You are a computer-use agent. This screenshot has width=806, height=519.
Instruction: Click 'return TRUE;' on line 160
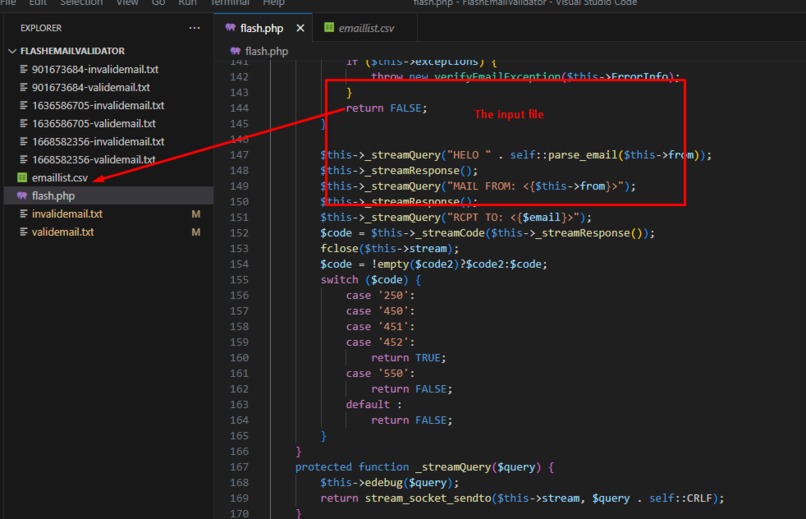tap(409, 358)
